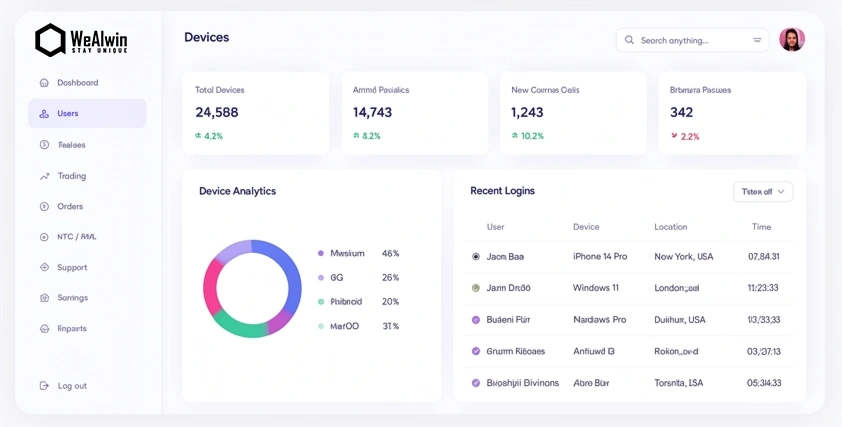Click the 1,243 value
Image resolution: width=842 pixels, height=427 pixels.
tap(527, 112)
